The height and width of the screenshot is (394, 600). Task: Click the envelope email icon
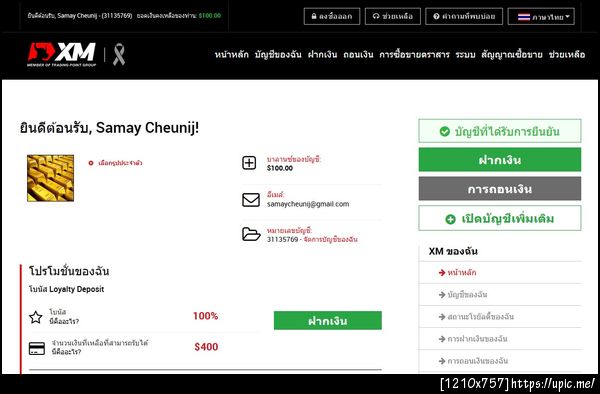click(x=251, y=200)
